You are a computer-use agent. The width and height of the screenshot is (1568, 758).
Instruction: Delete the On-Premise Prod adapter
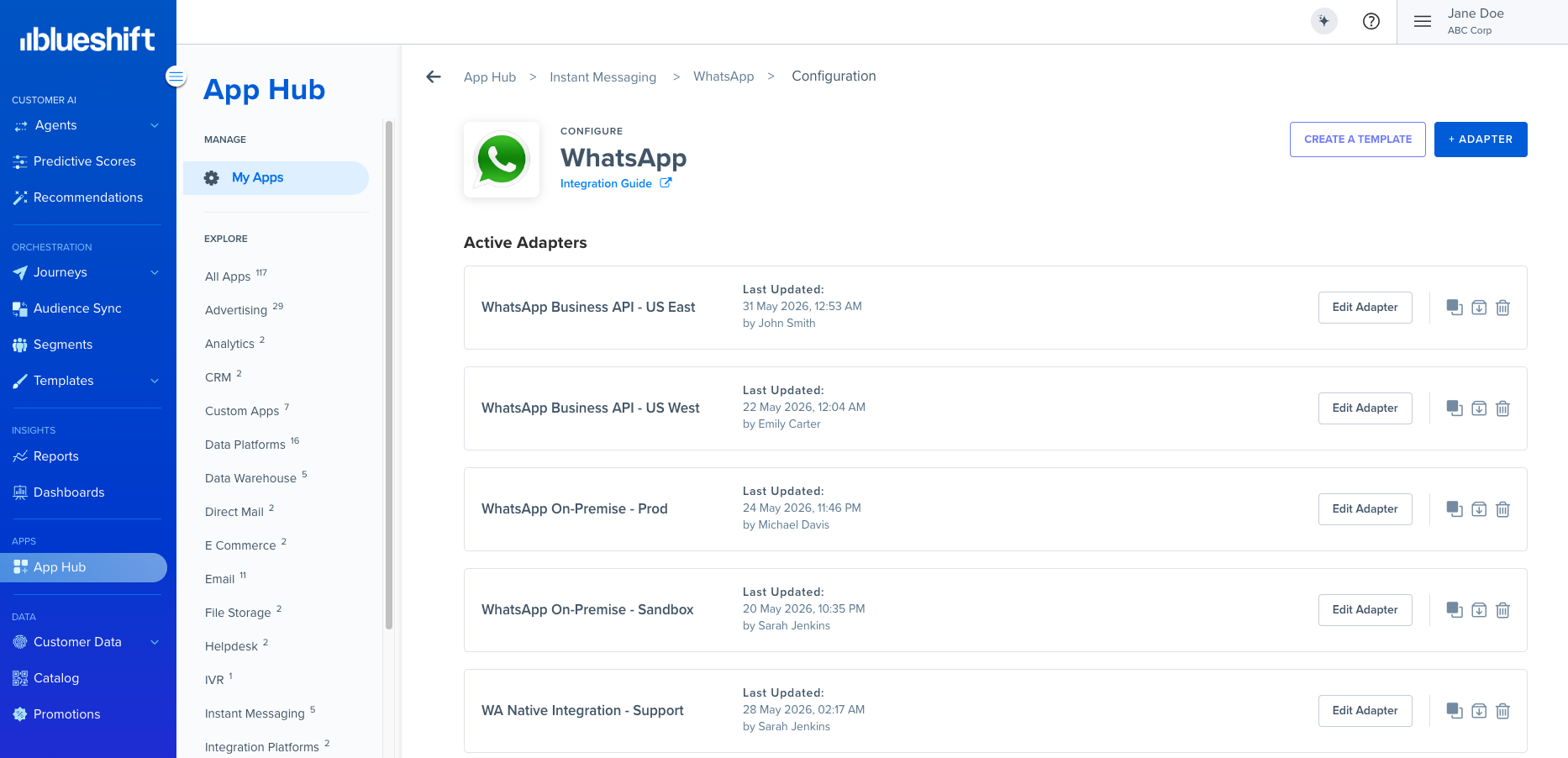tap(1503, 509)
